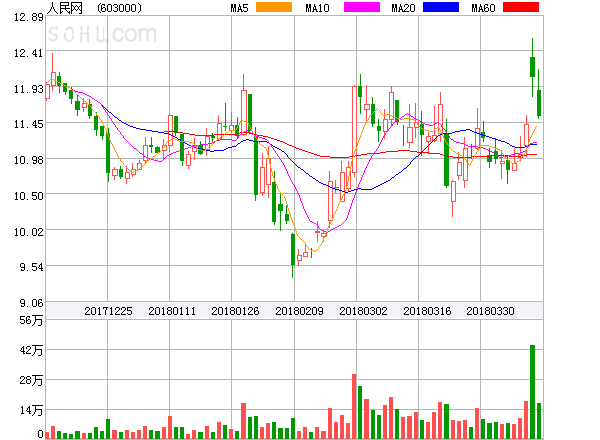The image size is (600, 440).
Task: Click the stock code (603000)
Action: click(x=119, y=8)
